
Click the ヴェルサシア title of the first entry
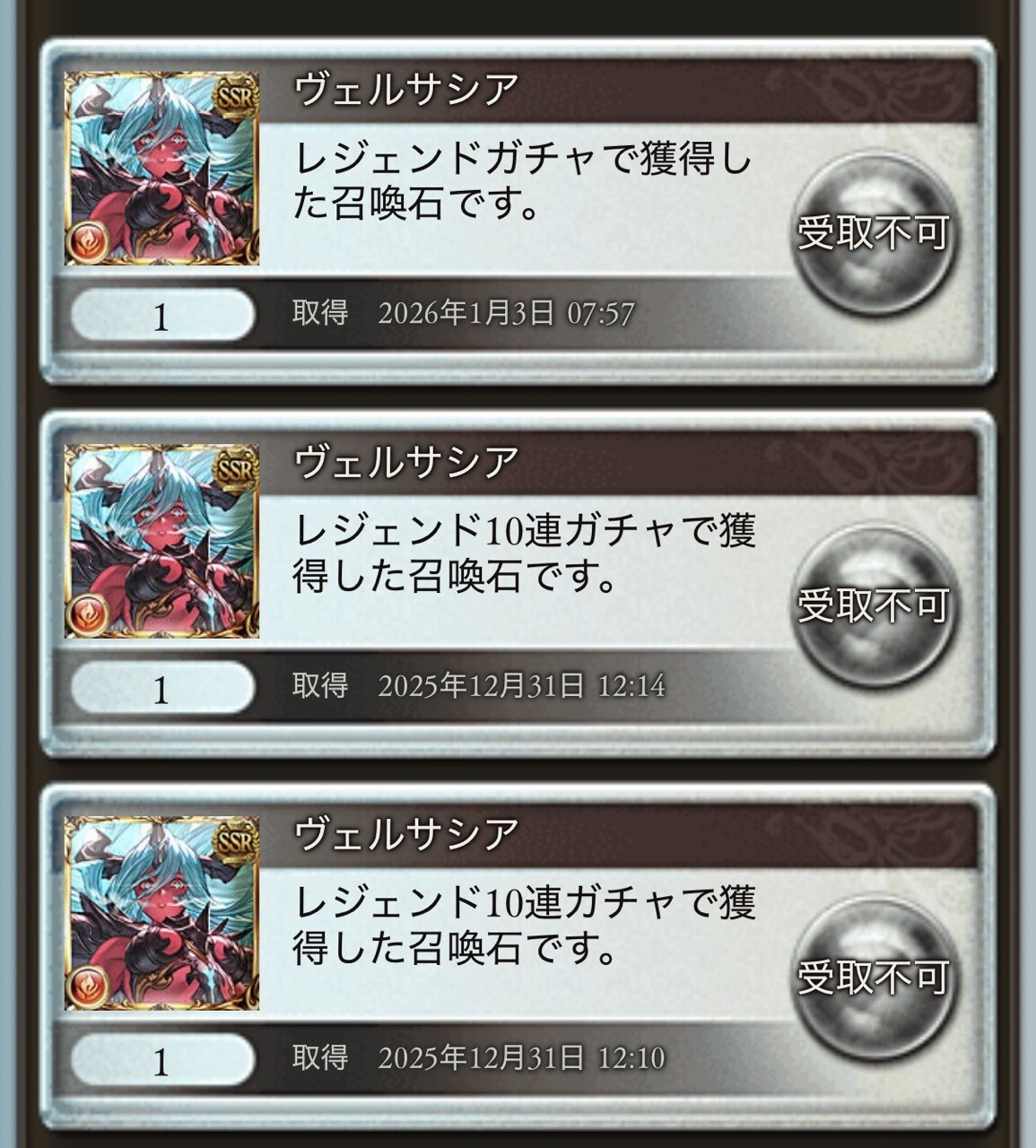[407, 89]
